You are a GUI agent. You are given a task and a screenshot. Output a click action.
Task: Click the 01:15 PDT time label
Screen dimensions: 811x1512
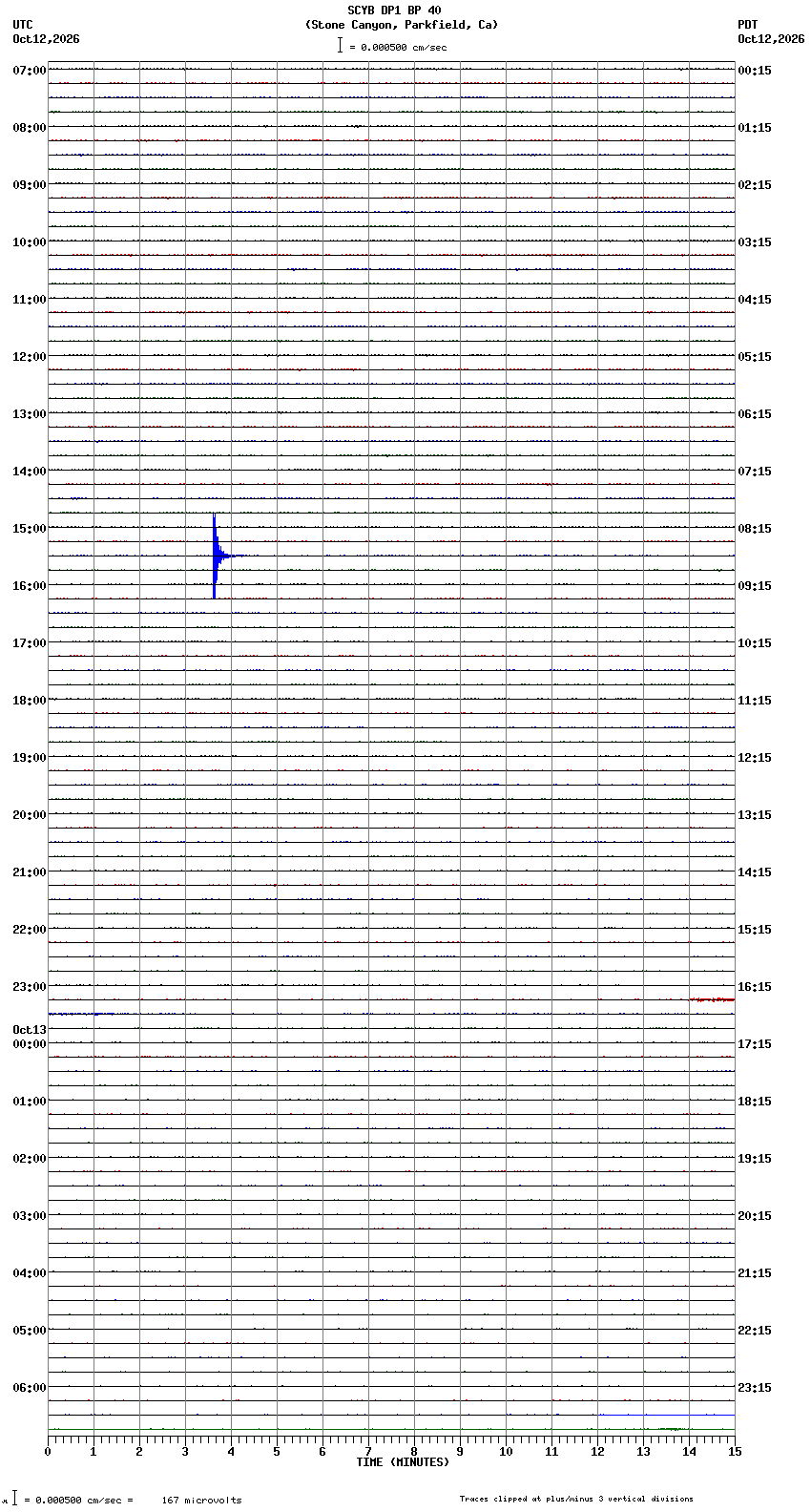tap(755, 128)
